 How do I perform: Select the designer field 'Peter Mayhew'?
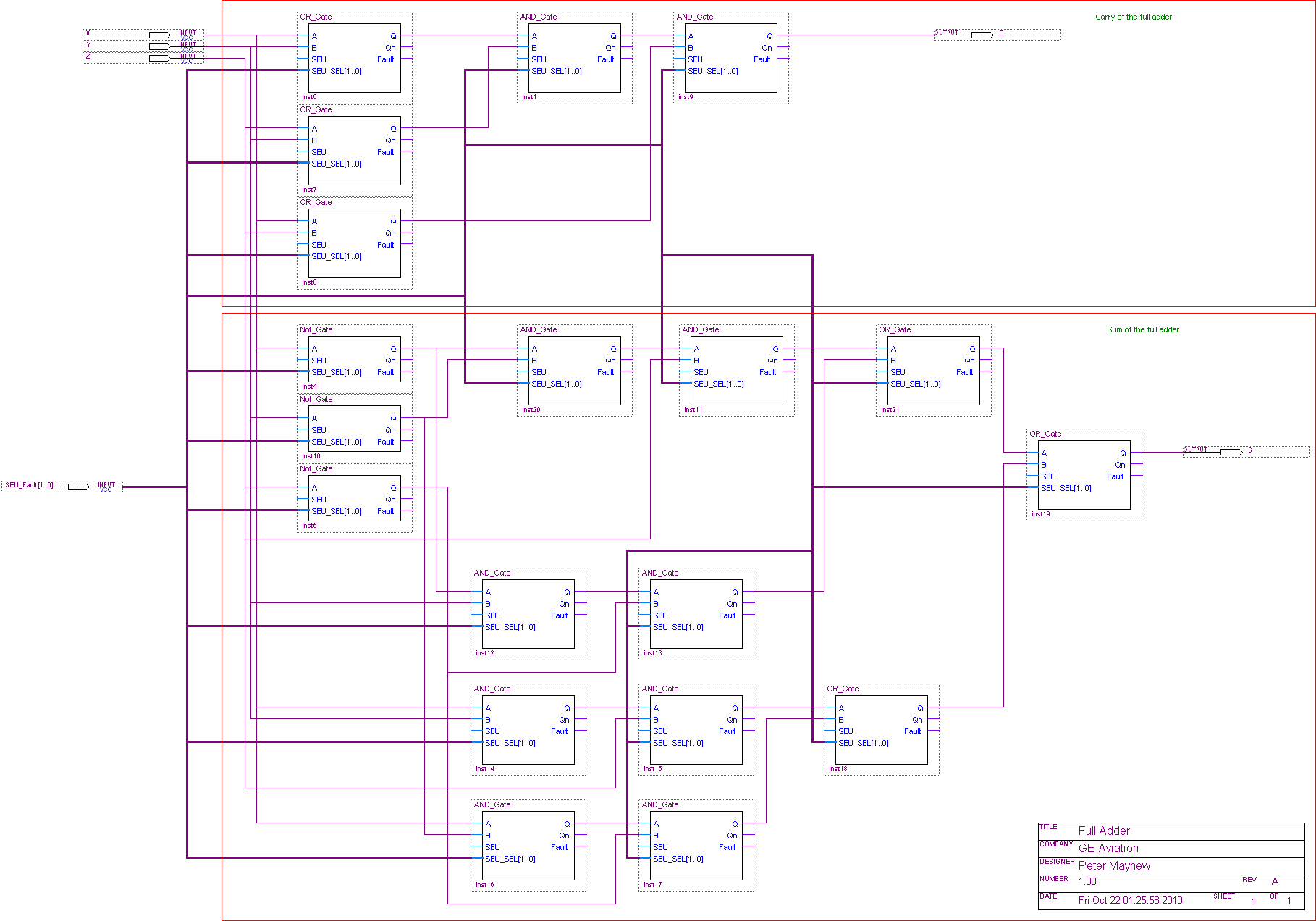tap(1114, 866)
